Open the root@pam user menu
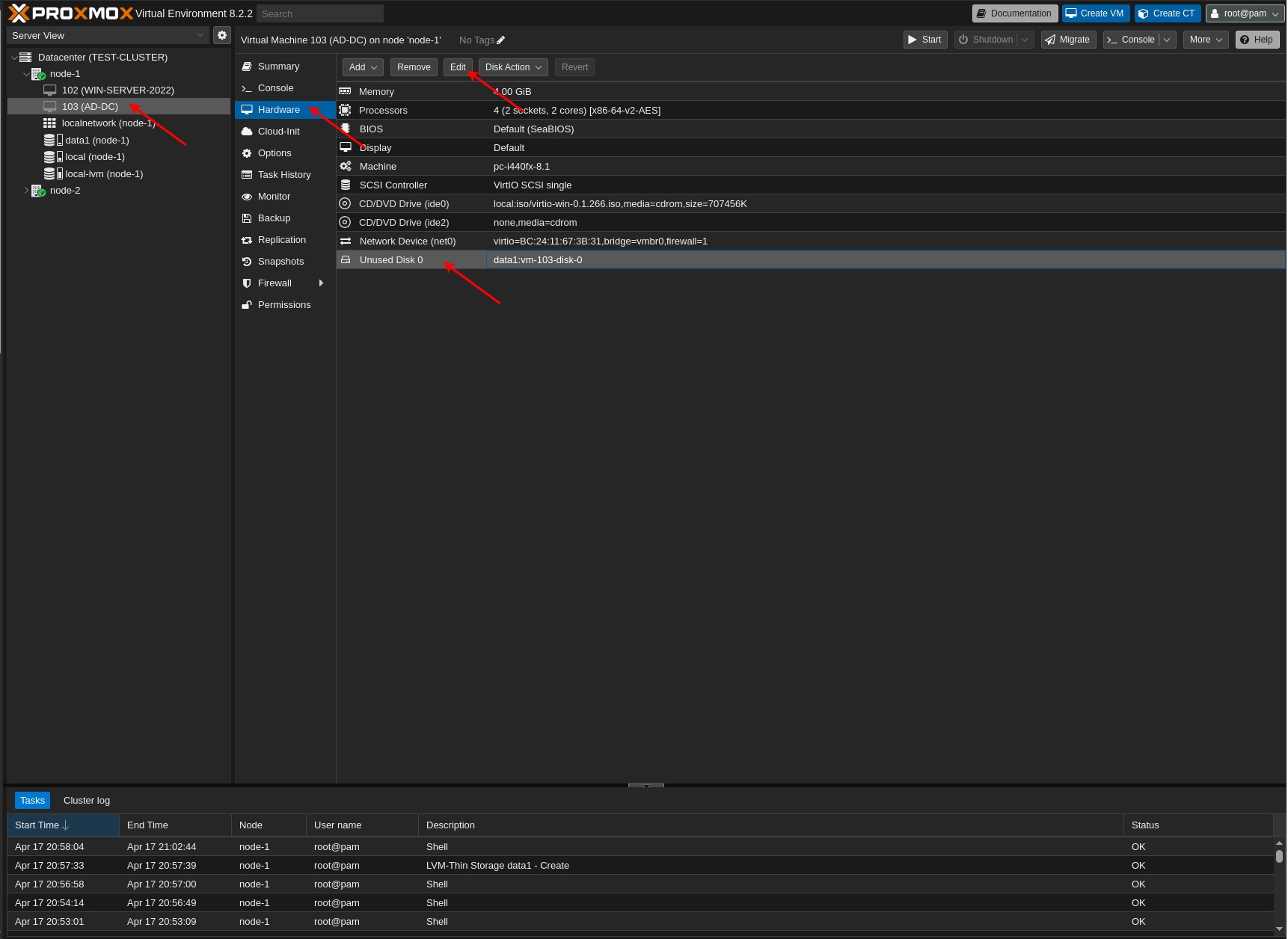The width and height of the screenshot is (1288, 939). (1244, 13)
